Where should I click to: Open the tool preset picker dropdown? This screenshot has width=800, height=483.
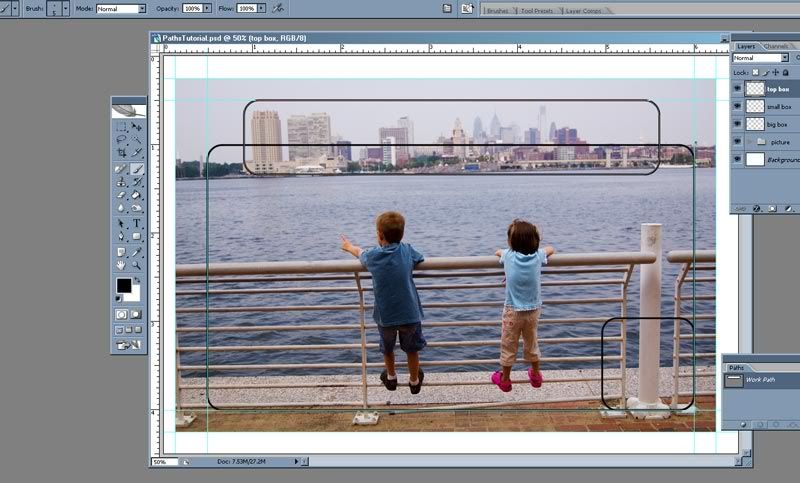point(15,8)
